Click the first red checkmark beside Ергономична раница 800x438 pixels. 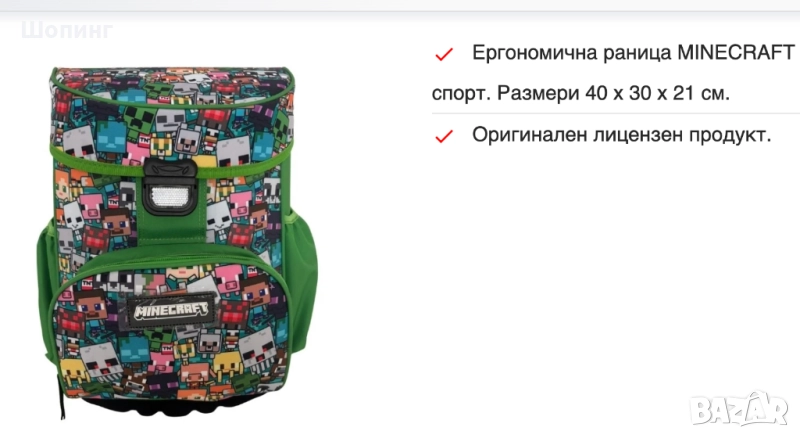(443, 54)
